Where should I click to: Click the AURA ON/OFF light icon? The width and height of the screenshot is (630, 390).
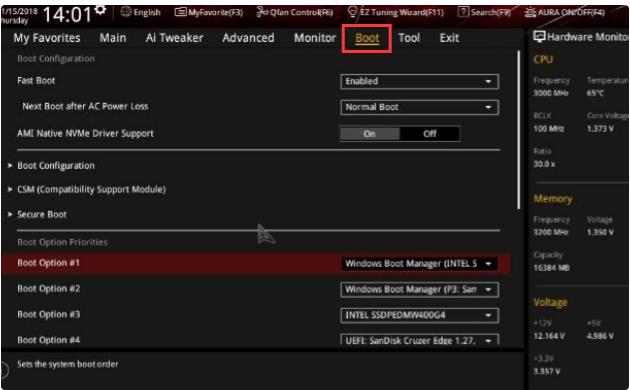click(530, 12)
